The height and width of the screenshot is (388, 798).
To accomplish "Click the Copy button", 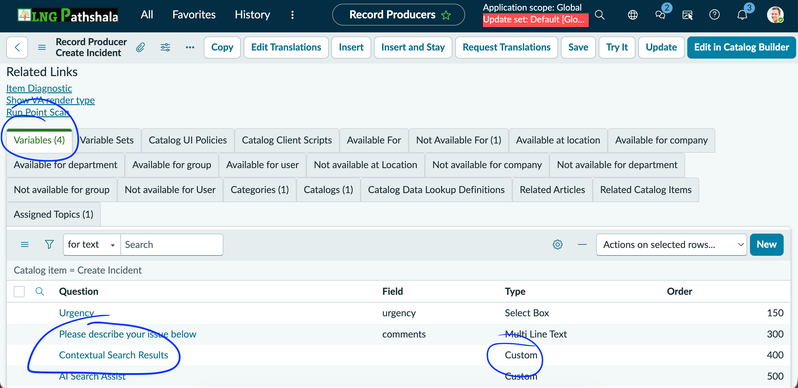I will [222, 47].
